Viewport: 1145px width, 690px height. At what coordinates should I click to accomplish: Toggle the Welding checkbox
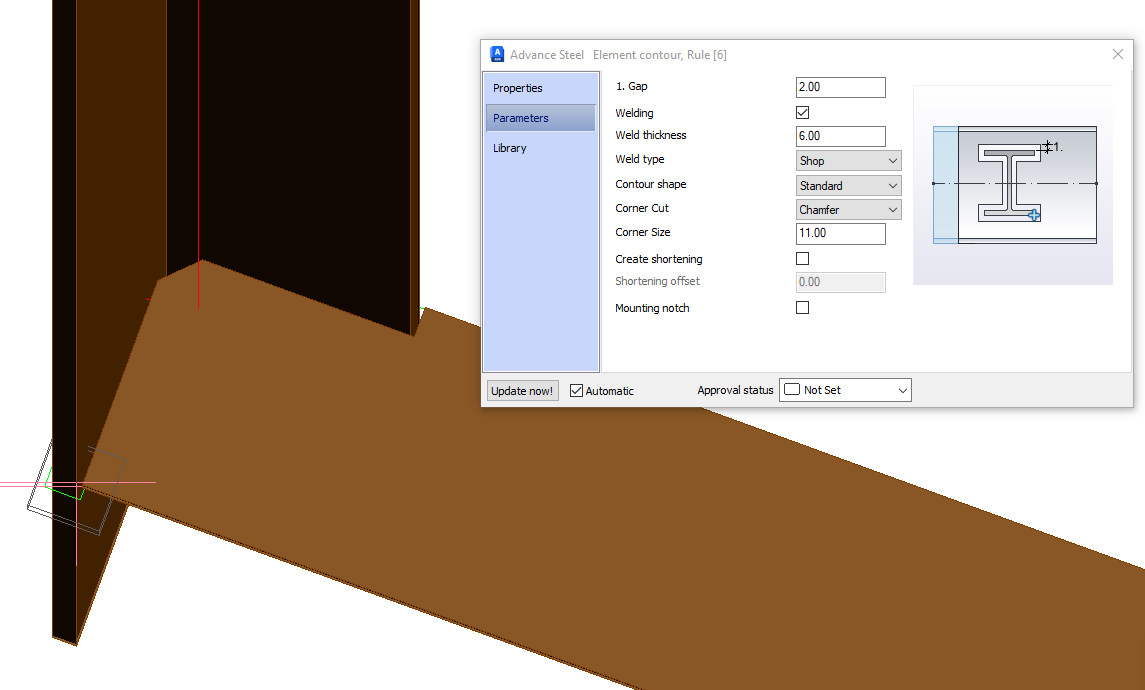(x=803, y=112)
